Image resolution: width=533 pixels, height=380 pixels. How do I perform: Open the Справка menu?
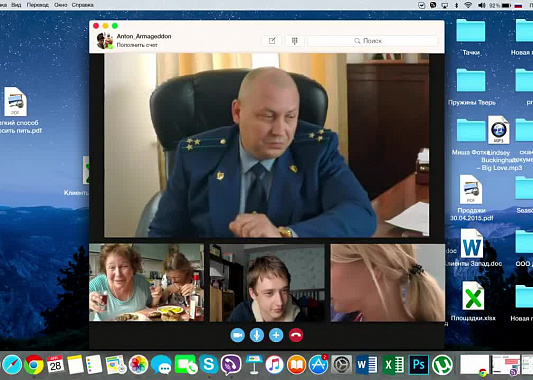click(x=83, y=5)
